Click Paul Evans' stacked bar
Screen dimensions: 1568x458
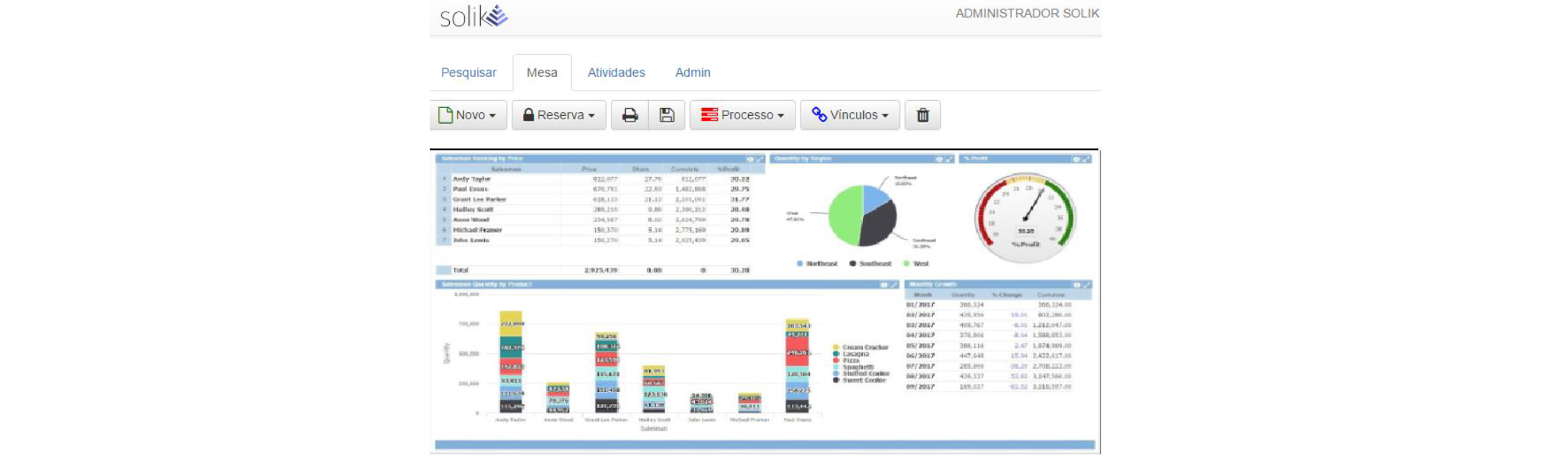(x=798, y=366)
